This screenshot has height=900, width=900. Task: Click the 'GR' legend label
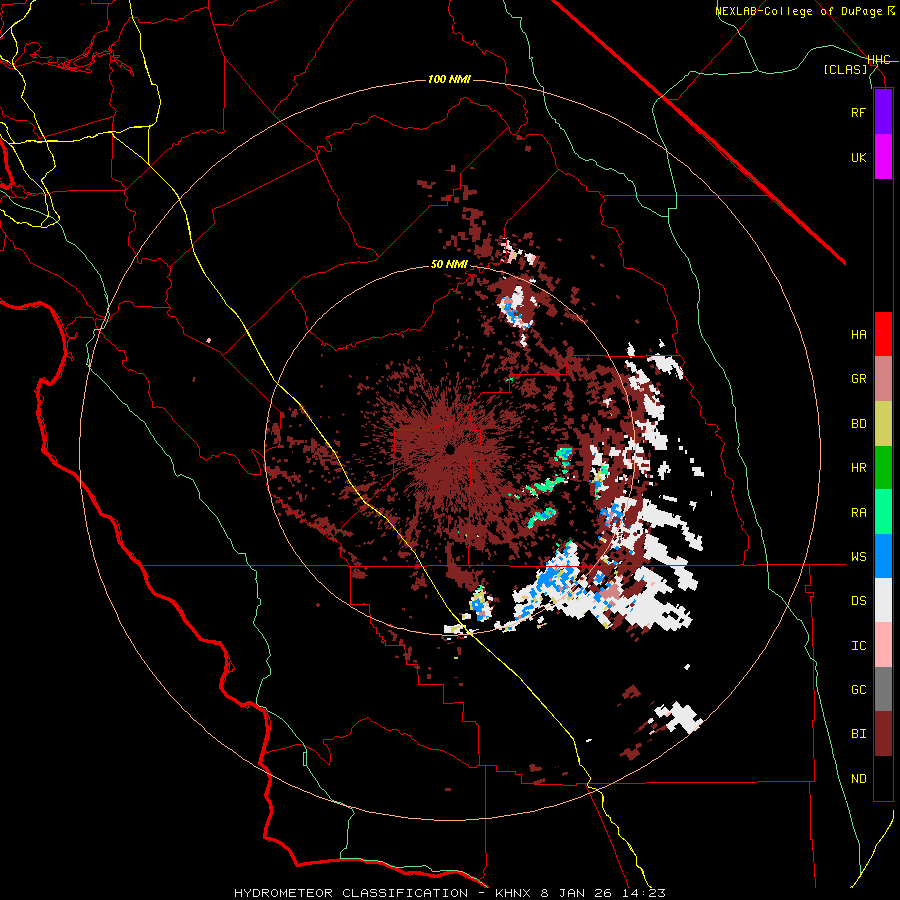point(858,379)
